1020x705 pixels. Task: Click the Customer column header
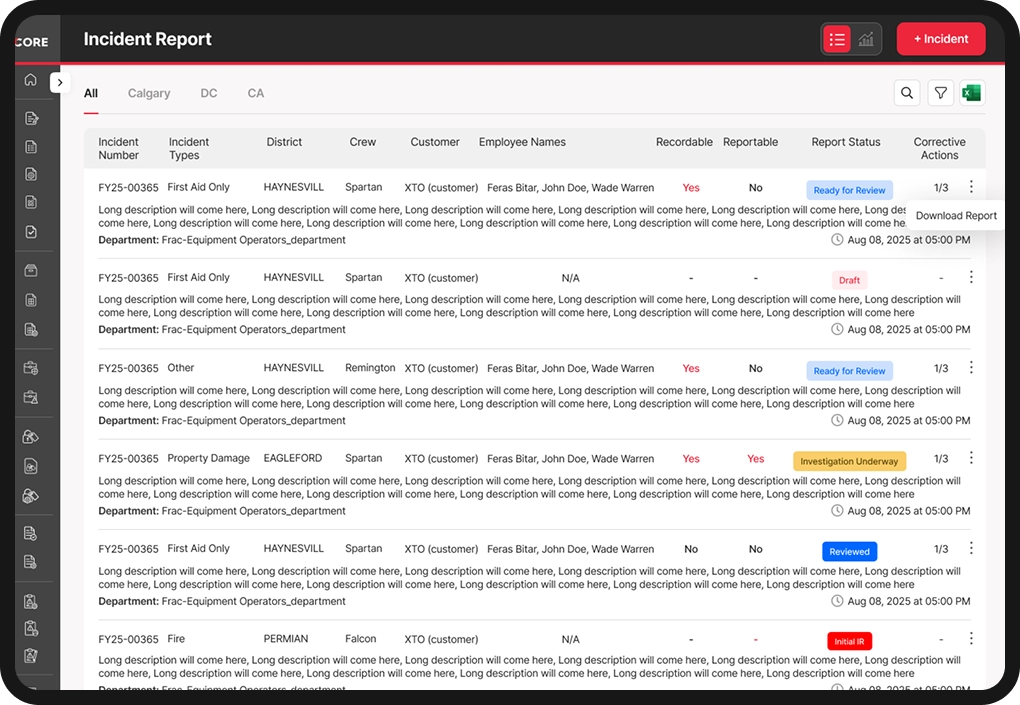coord(435,142)
